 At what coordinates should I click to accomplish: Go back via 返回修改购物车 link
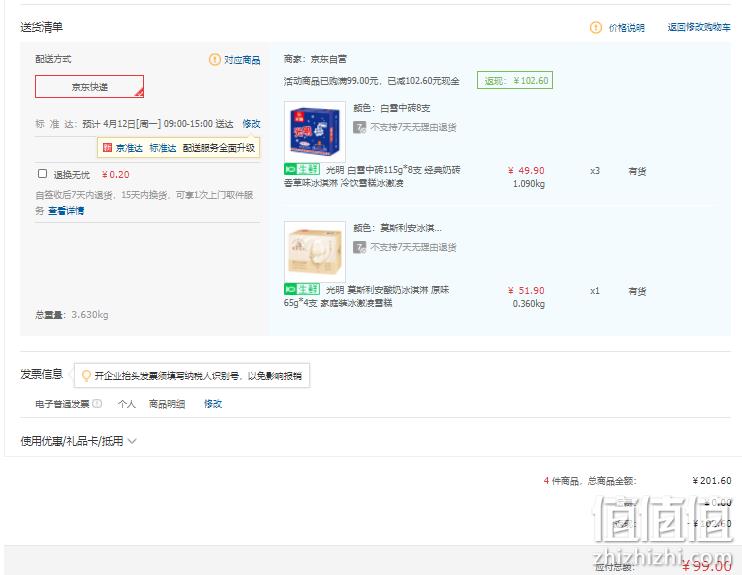699,27
